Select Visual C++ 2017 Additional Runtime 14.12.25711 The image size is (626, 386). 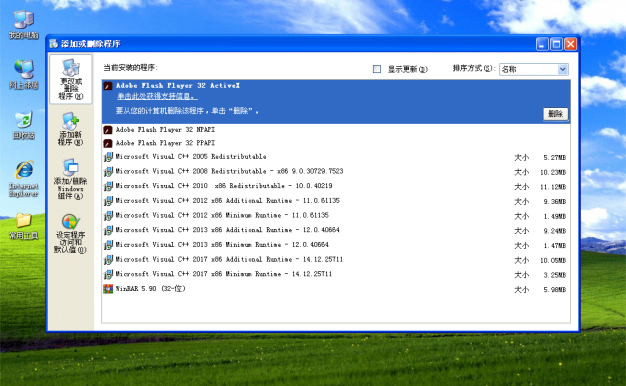tap(336, 259)
